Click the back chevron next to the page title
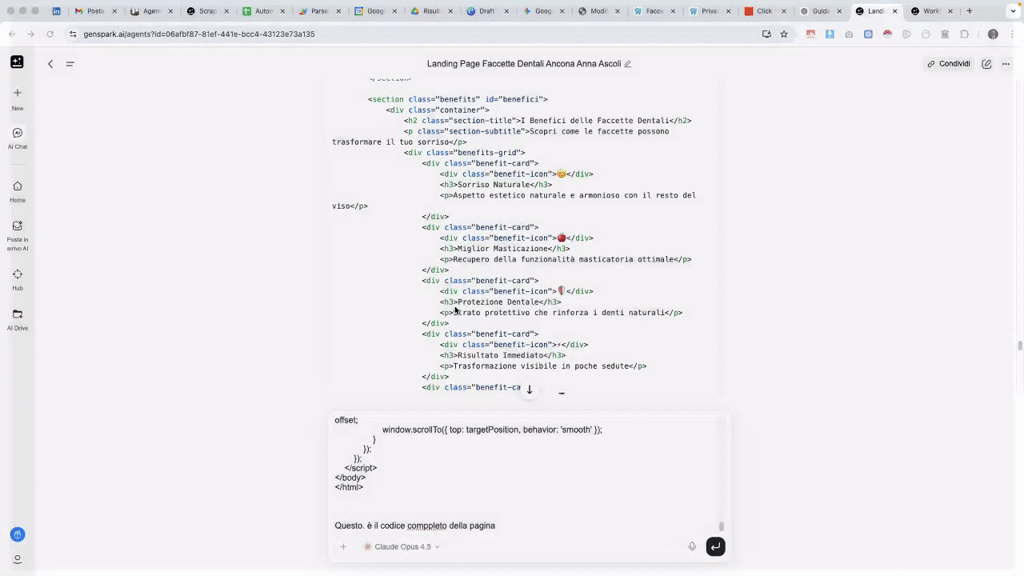Image resolution: width=1024 pixels, height=576 pixels. pyautogui.click(x=50, y=63)
